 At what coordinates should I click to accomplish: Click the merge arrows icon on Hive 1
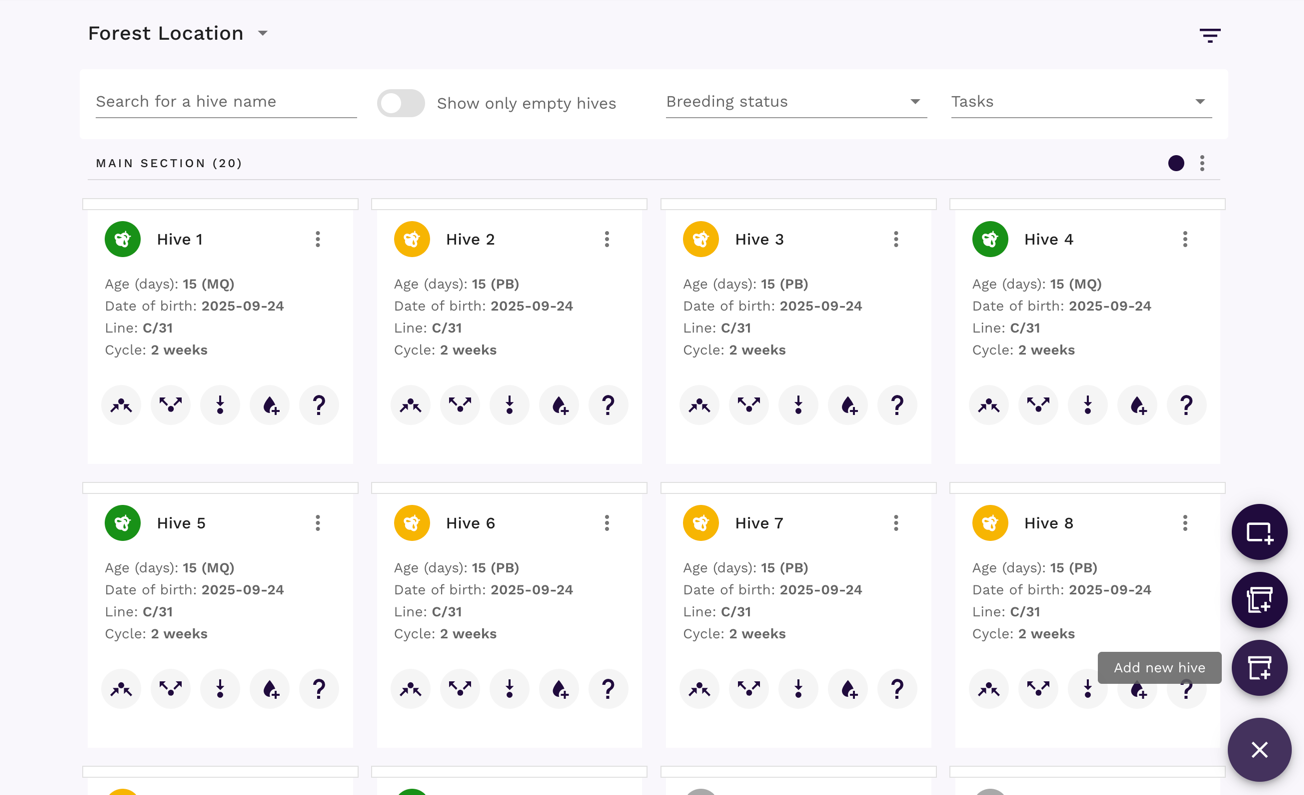point(122,405)
